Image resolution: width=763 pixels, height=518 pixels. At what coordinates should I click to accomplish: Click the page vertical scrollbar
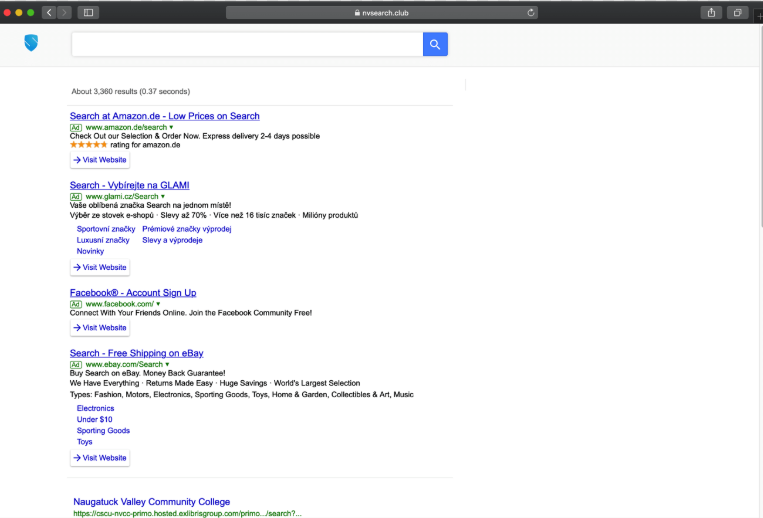pyautogui.click(x=760, y=126)
